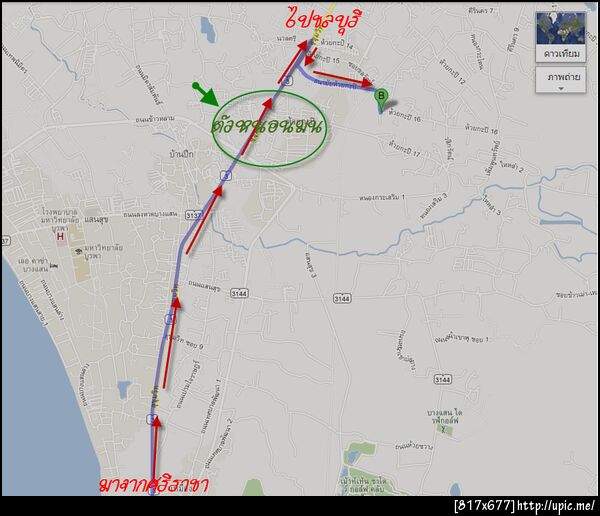
Task: Click the ถนนลงหาดบางแสน road label
Action: point(150,214)
